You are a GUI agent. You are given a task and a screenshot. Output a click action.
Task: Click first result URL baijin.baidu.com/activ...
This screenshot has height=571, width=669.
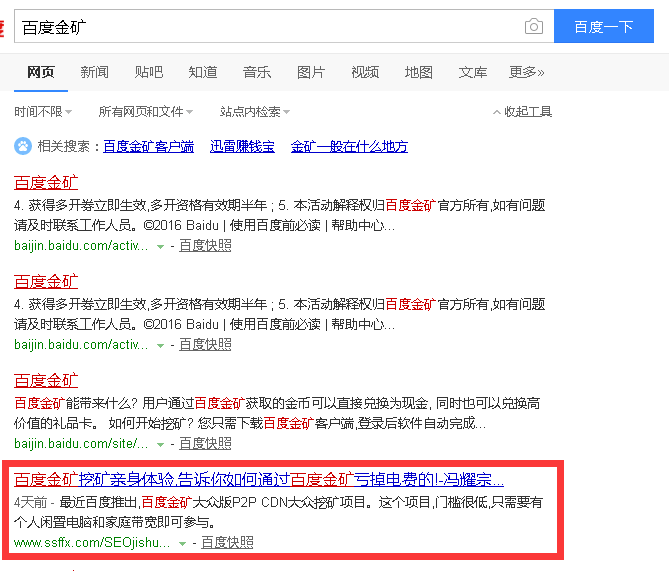click(81, 246)
